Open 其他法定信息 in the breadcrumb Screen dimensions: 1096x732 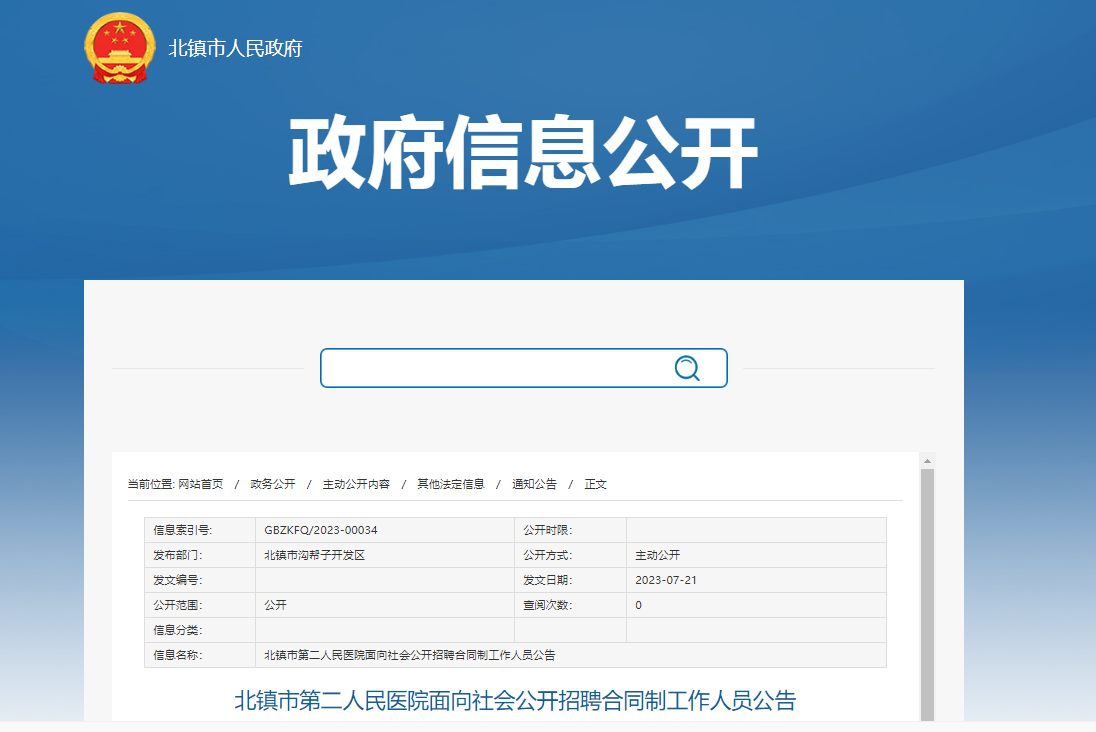[451, 484]
